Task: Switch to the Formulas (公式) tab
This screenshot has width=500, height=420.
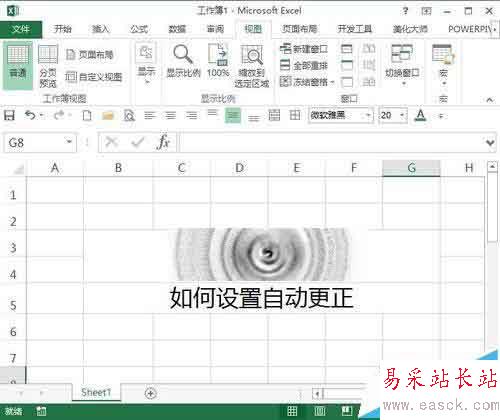Action: pos(139,29)
